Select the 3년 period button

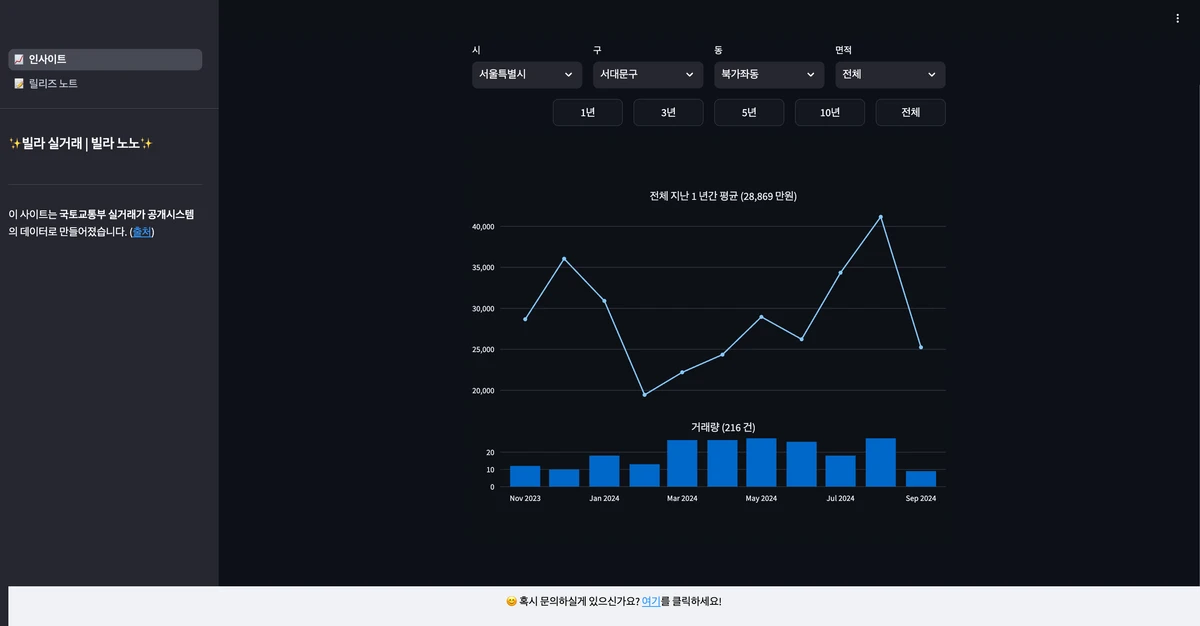[x=668, y=113]
